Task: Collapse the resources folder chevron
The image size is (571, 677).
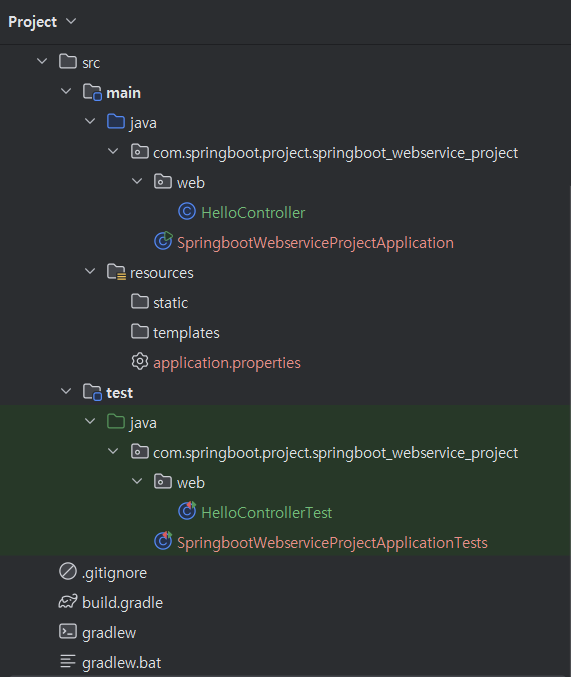Action: pyautogui.click(x=90, y=272)
